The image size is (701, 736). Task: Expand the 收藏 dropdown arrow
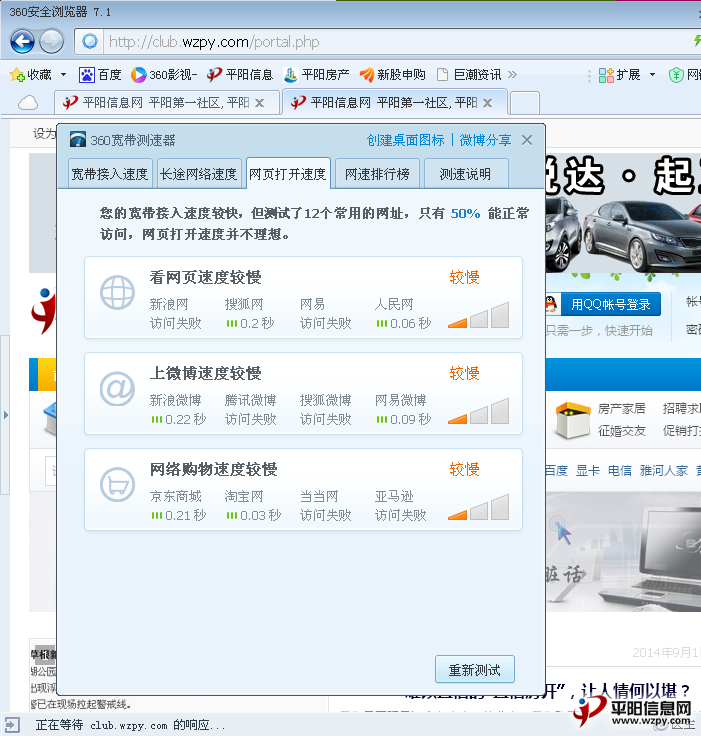tap(63, 75)
